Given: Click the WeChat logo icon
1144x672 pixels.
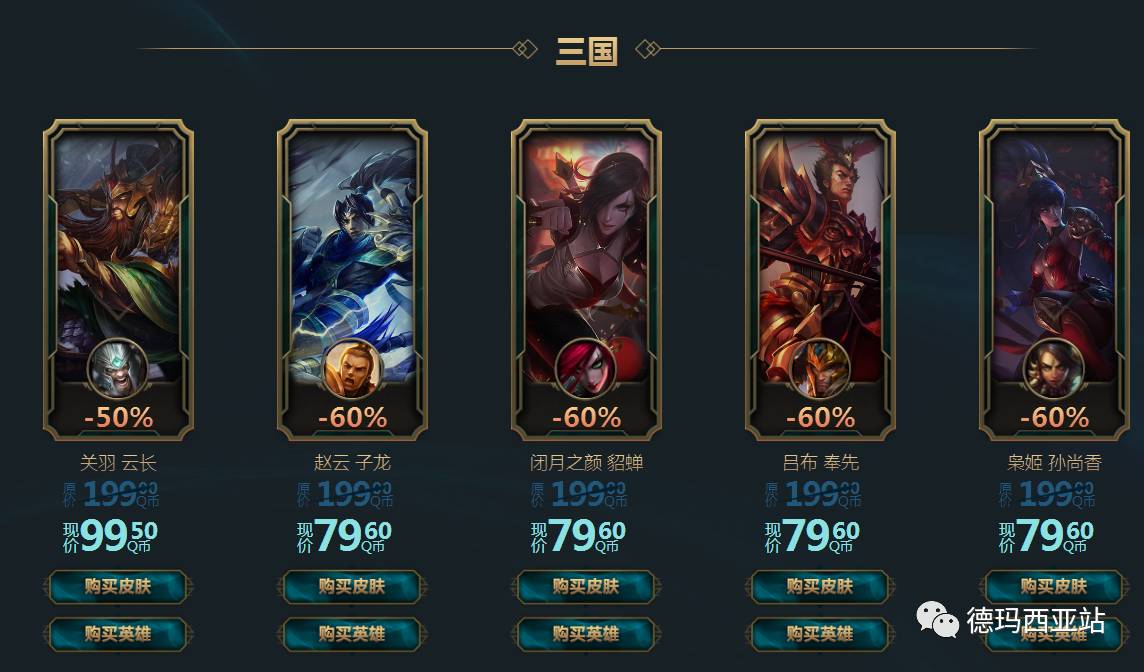Looking at the screenshot, I should [938, 619].
